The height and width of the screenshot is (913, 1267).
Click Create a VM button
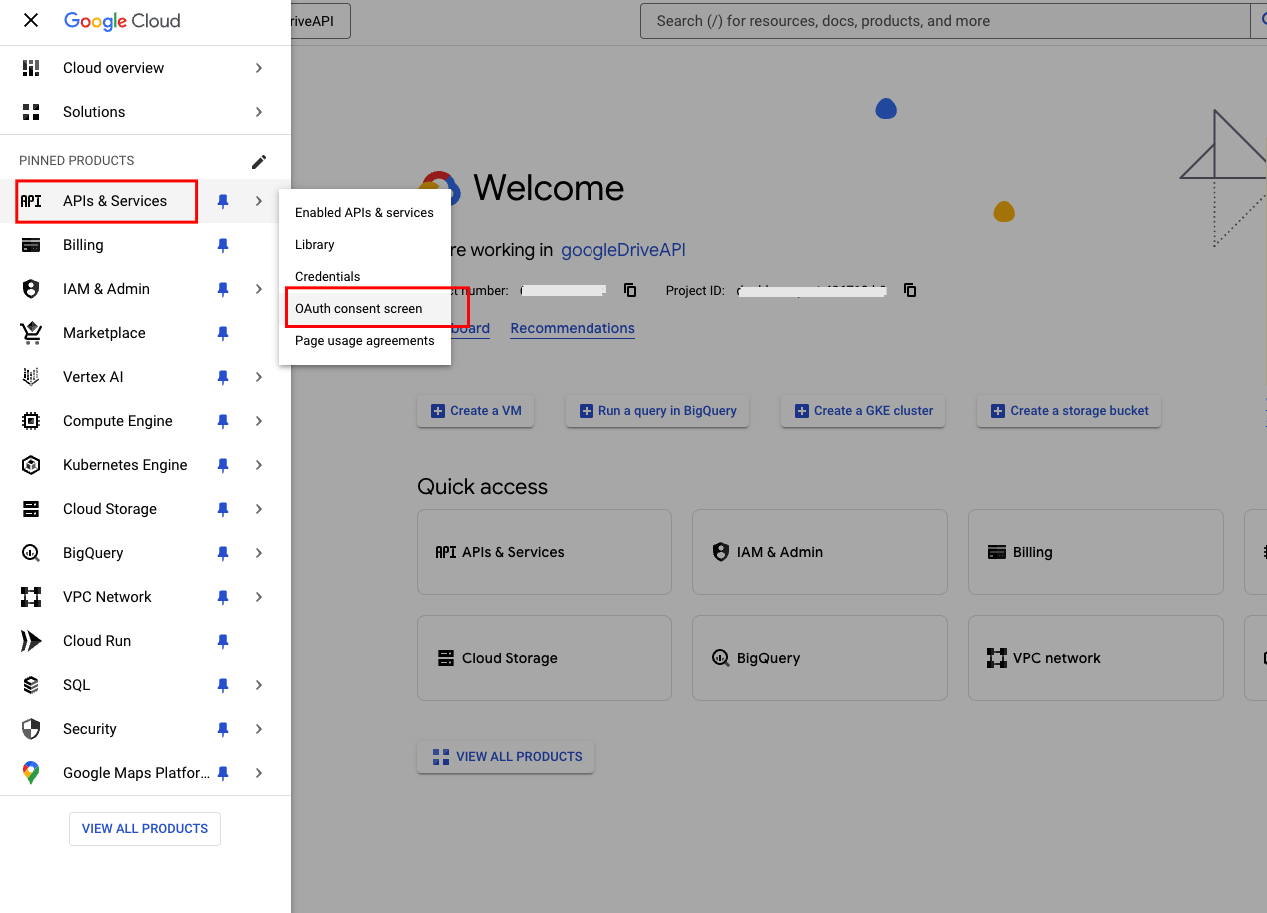coord(476,411)
